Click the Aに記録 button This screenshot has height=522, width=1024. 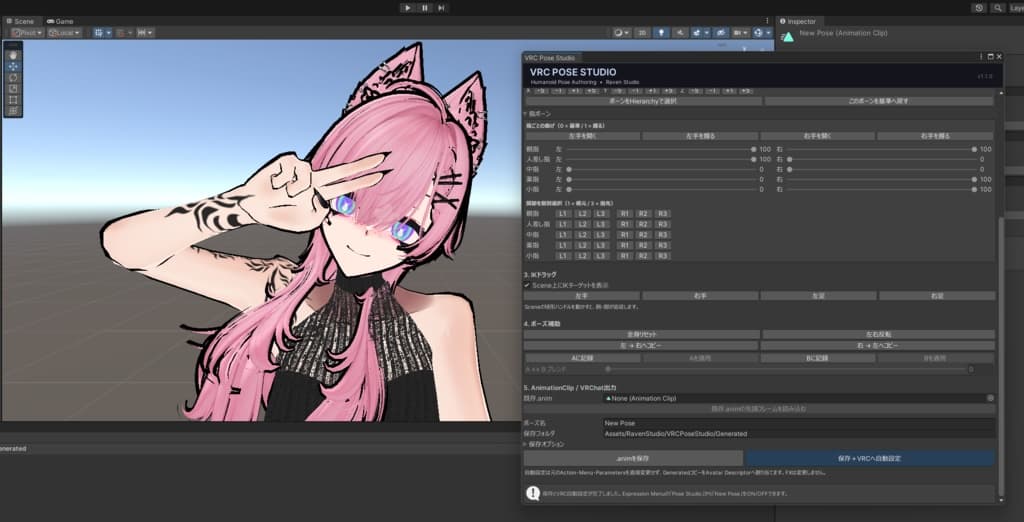(583, 358)
